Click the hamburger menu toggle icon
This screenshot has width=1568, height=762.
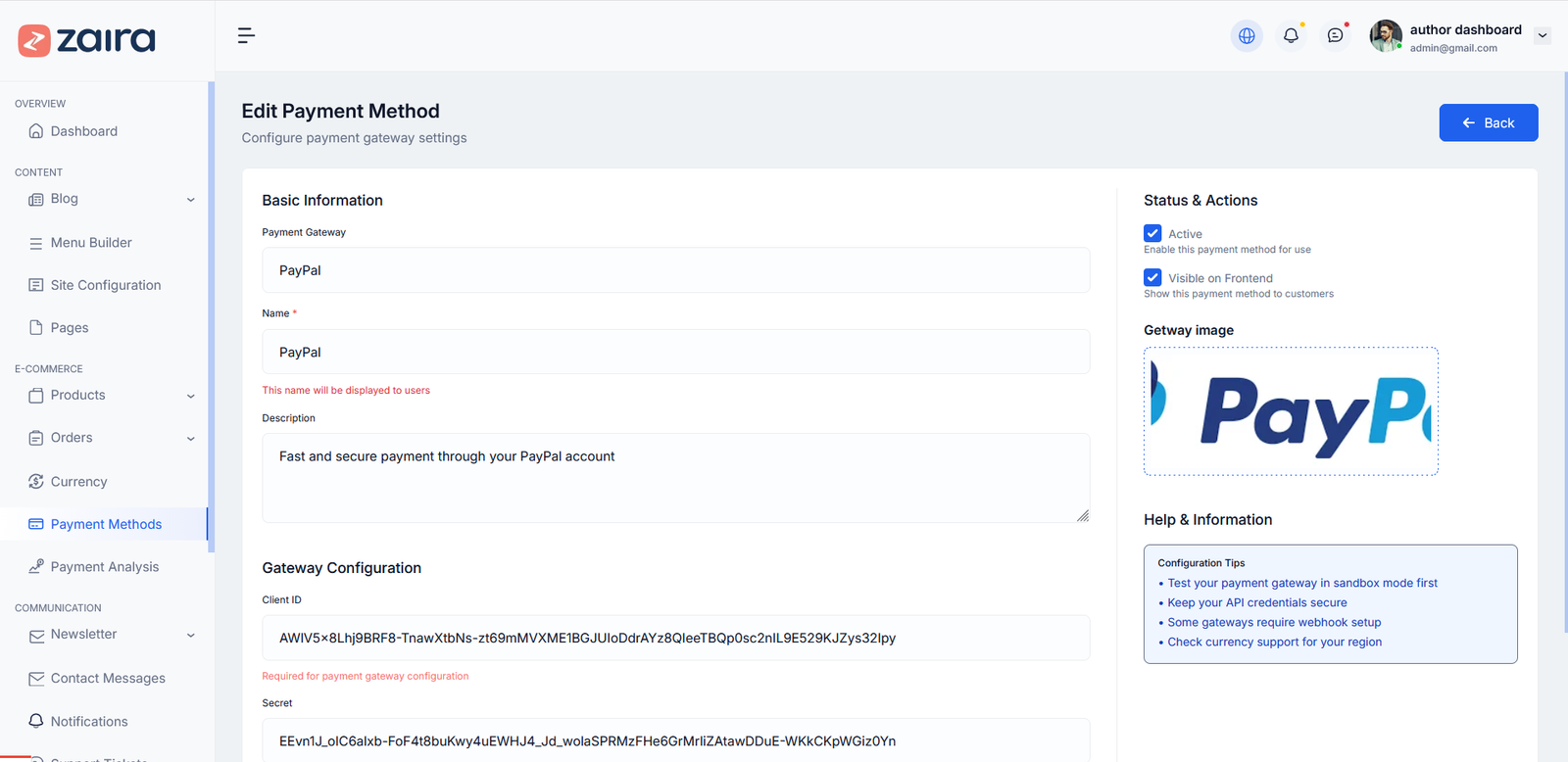click(x=246, y=36)
